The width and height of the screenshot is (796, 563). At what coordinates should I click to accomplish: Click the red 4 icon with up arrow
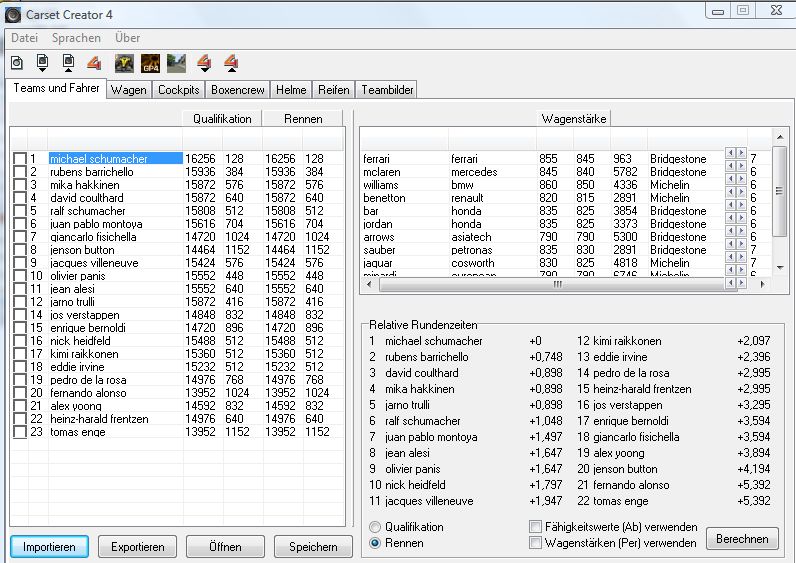pos(230,64)
